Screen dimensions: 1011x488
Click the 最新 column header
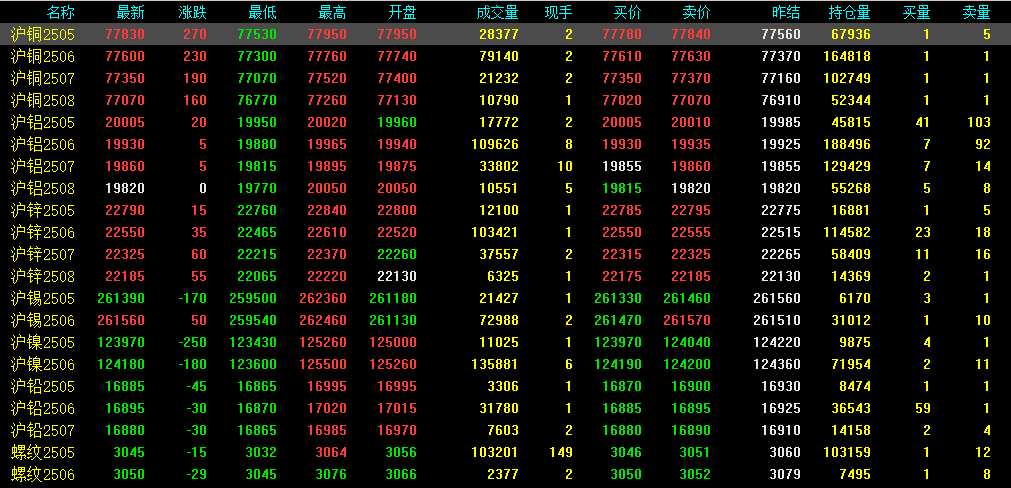[131, 12]
